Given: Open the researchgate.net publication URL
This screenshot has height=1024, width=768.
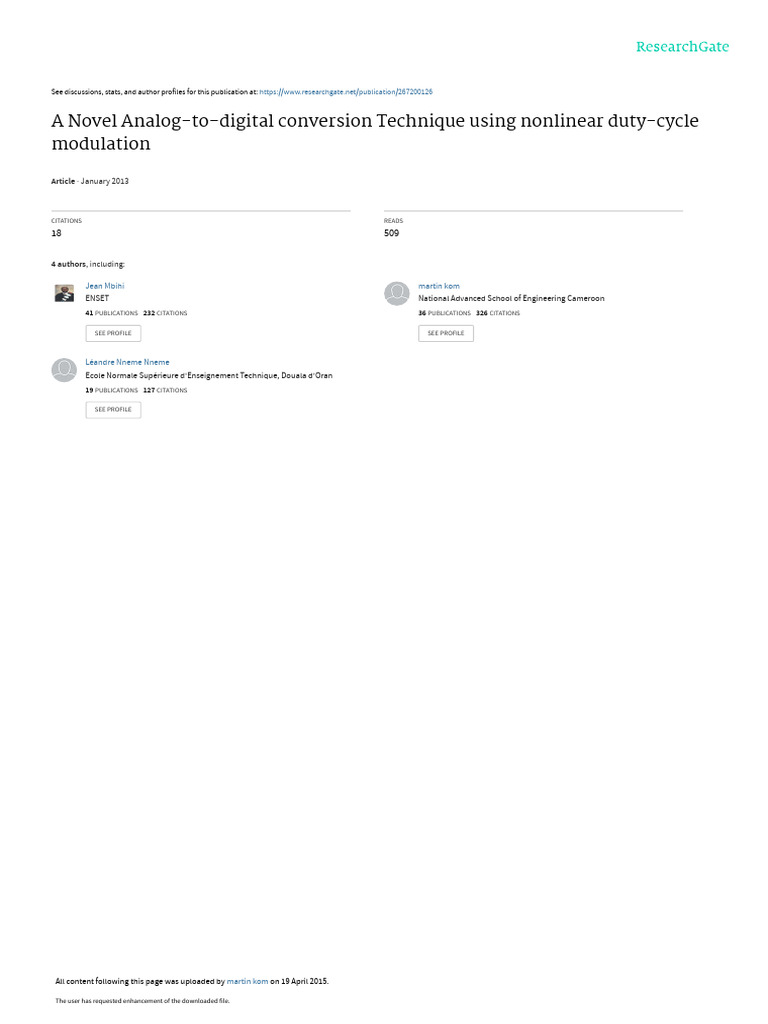Looking at the screenshot, I should coord(345,92).
